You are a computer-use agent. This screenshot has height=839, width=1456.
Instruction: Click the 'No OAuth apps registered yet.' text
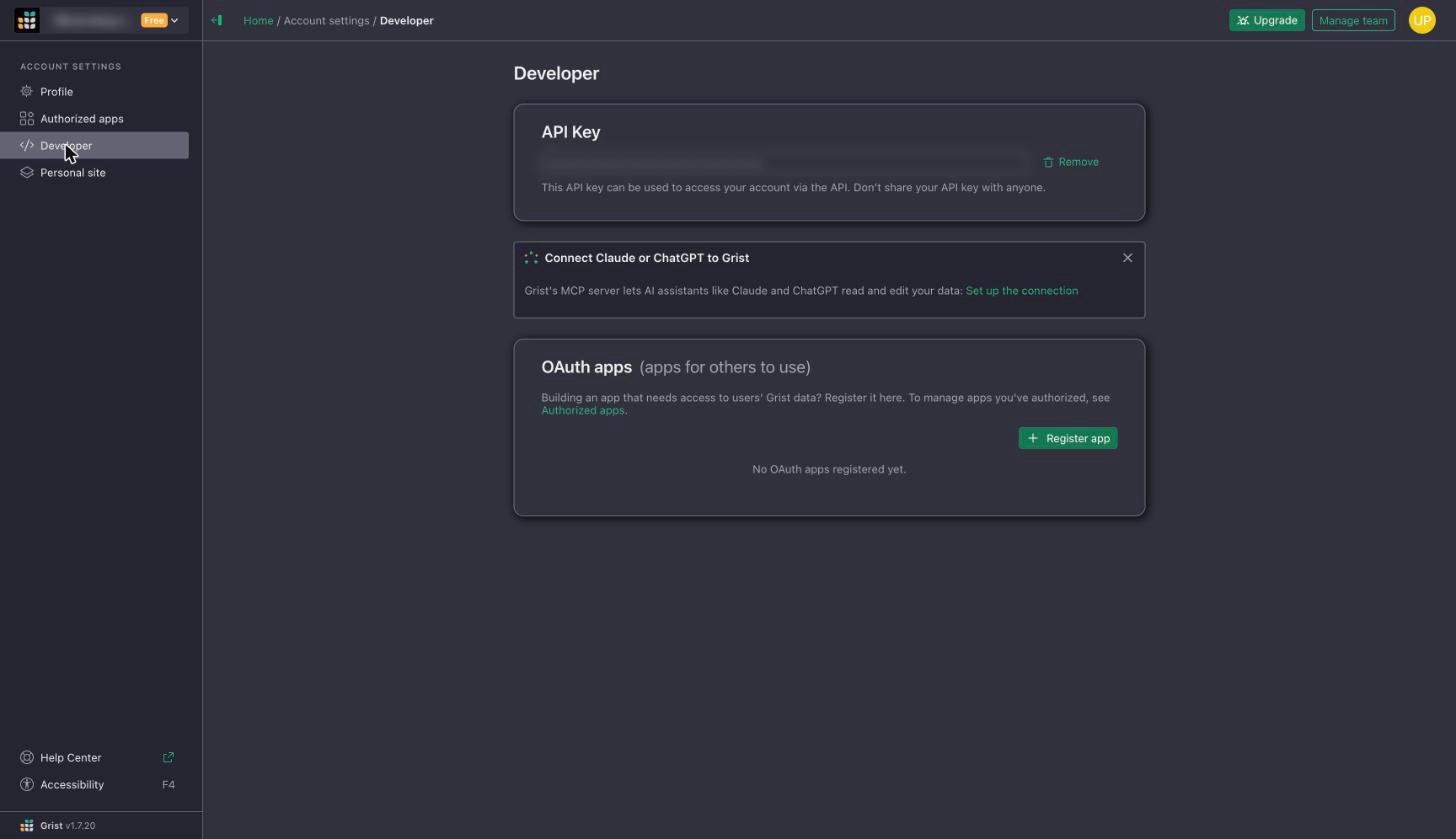829,469
